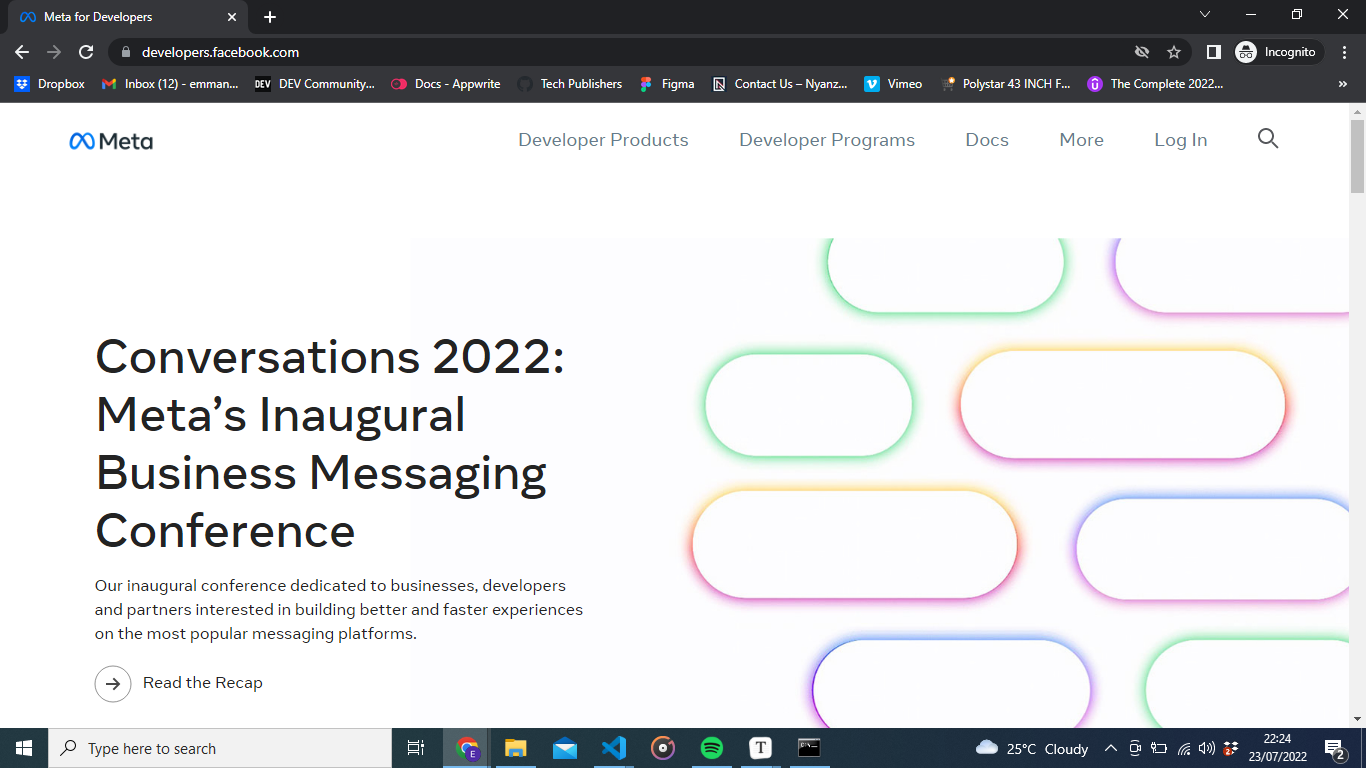The width and height of the screenshot is (1366, 768).
Task: Open Spotify from the taskbar
Action: 711,748
